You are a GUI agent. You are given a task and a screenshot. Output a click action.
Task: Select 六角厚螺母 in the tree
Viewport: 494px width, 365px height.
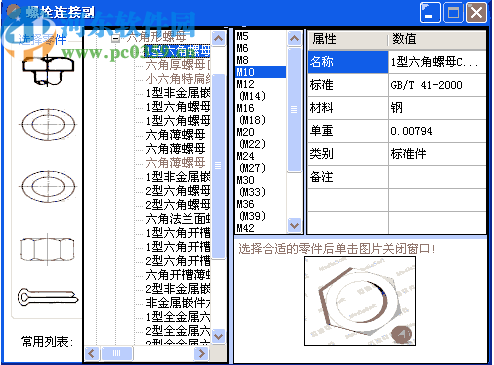(x=178, y=65)
